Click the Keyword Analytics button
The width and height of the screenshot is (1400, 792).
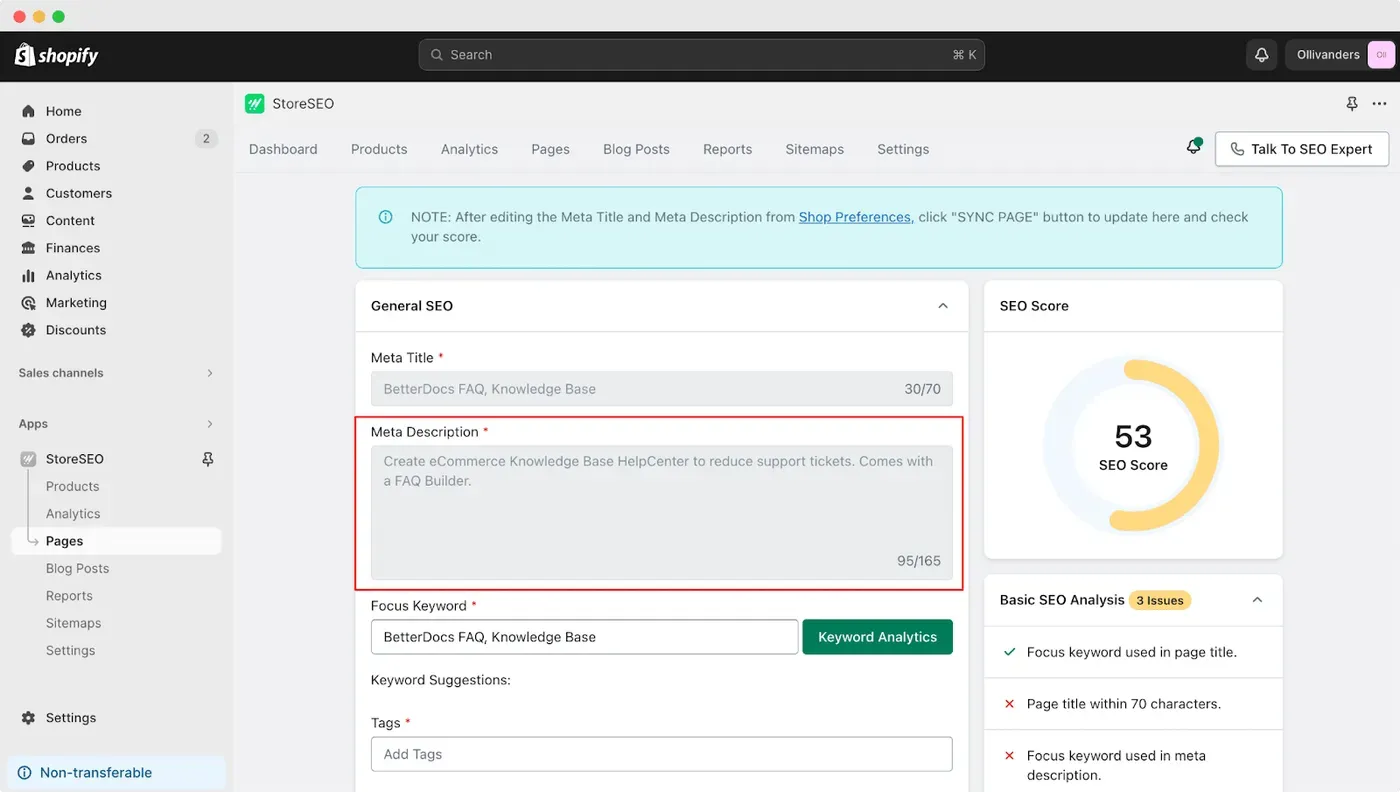tap(877, 637)
